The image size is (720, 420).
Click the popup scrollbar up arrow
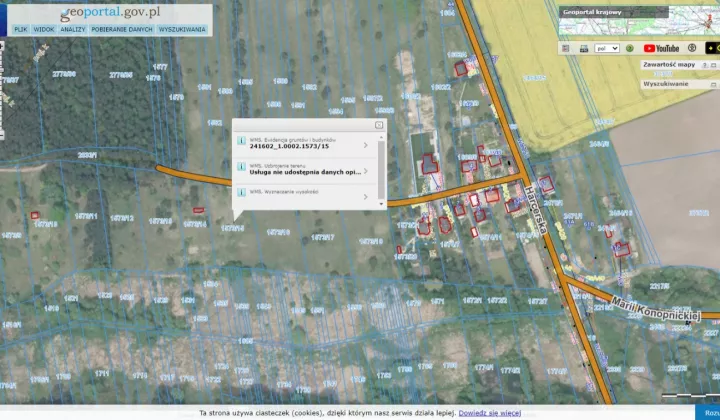pos(381,137)
